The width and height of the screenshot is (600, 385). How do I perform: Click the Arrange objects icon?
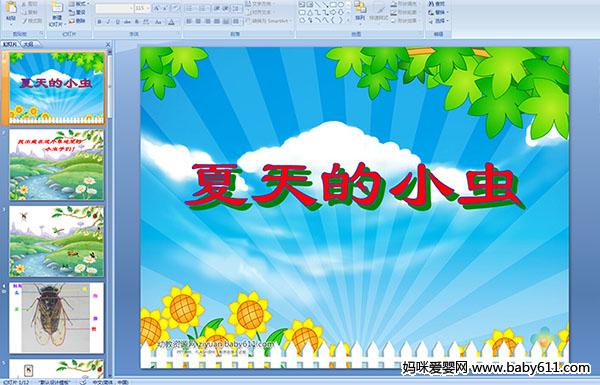360,10
